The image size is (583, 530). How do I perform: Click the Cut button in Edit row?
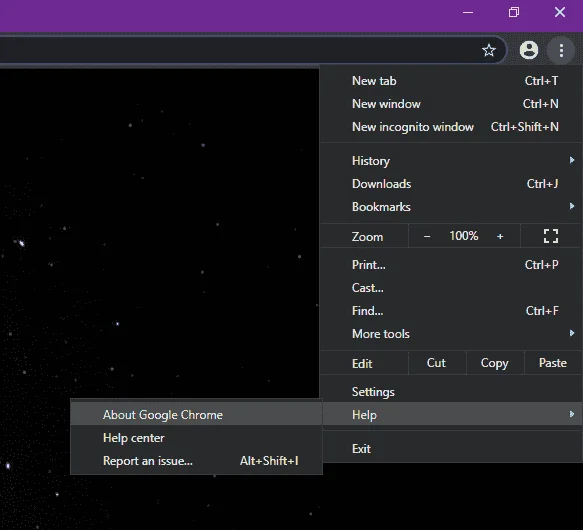tap(437, 363)
